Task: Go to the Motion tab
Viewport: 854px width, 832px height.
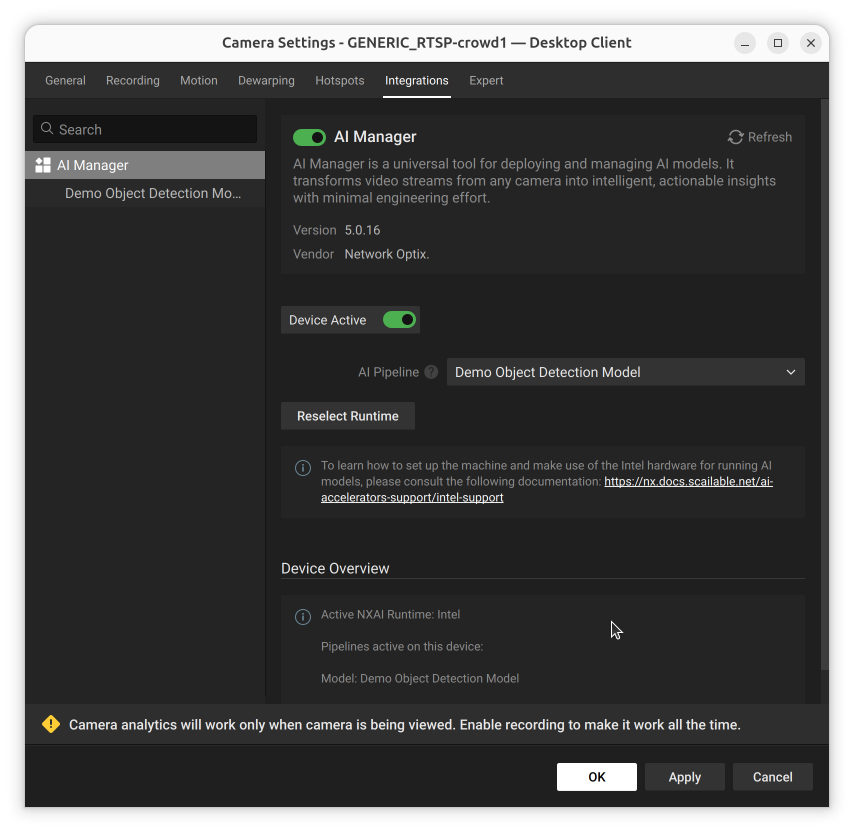Action: pos(199,81)
